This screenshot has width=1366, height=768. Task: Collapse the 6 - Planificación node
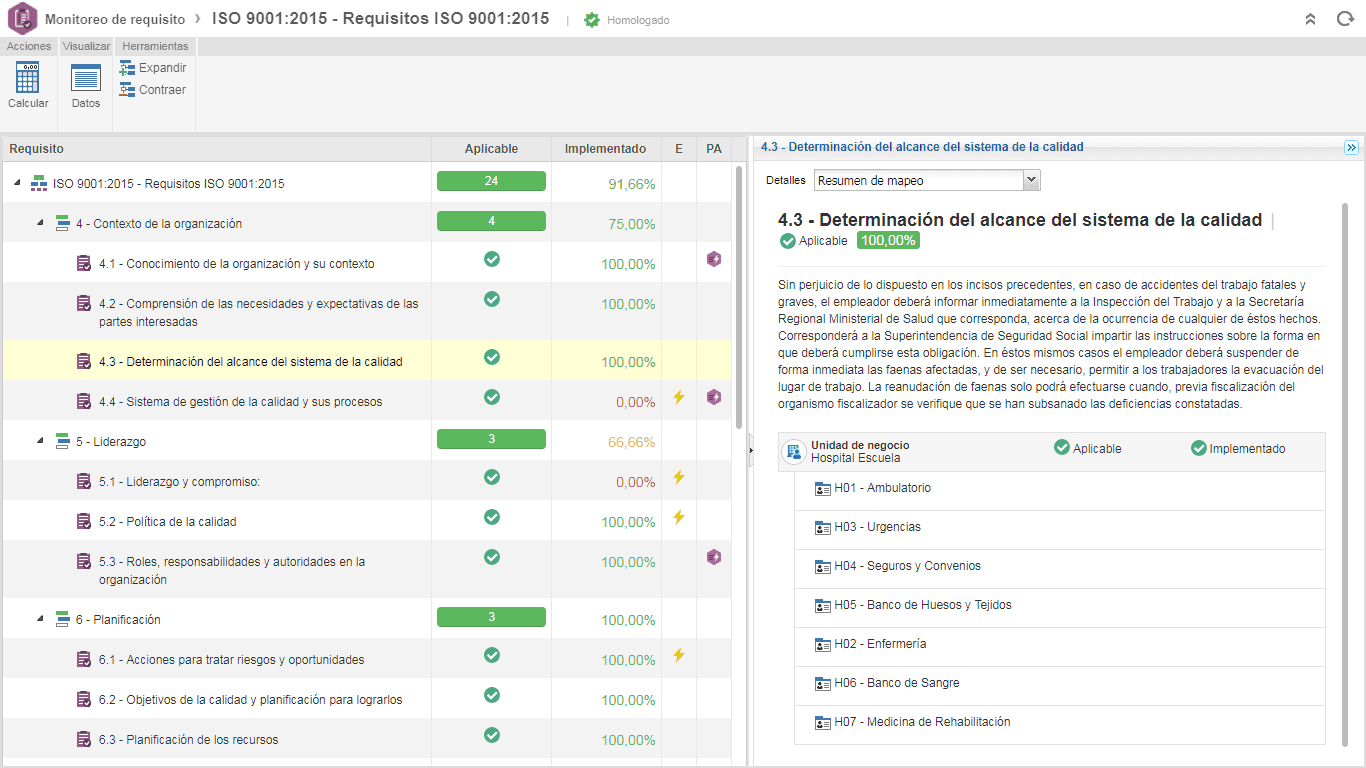[41, 619]
